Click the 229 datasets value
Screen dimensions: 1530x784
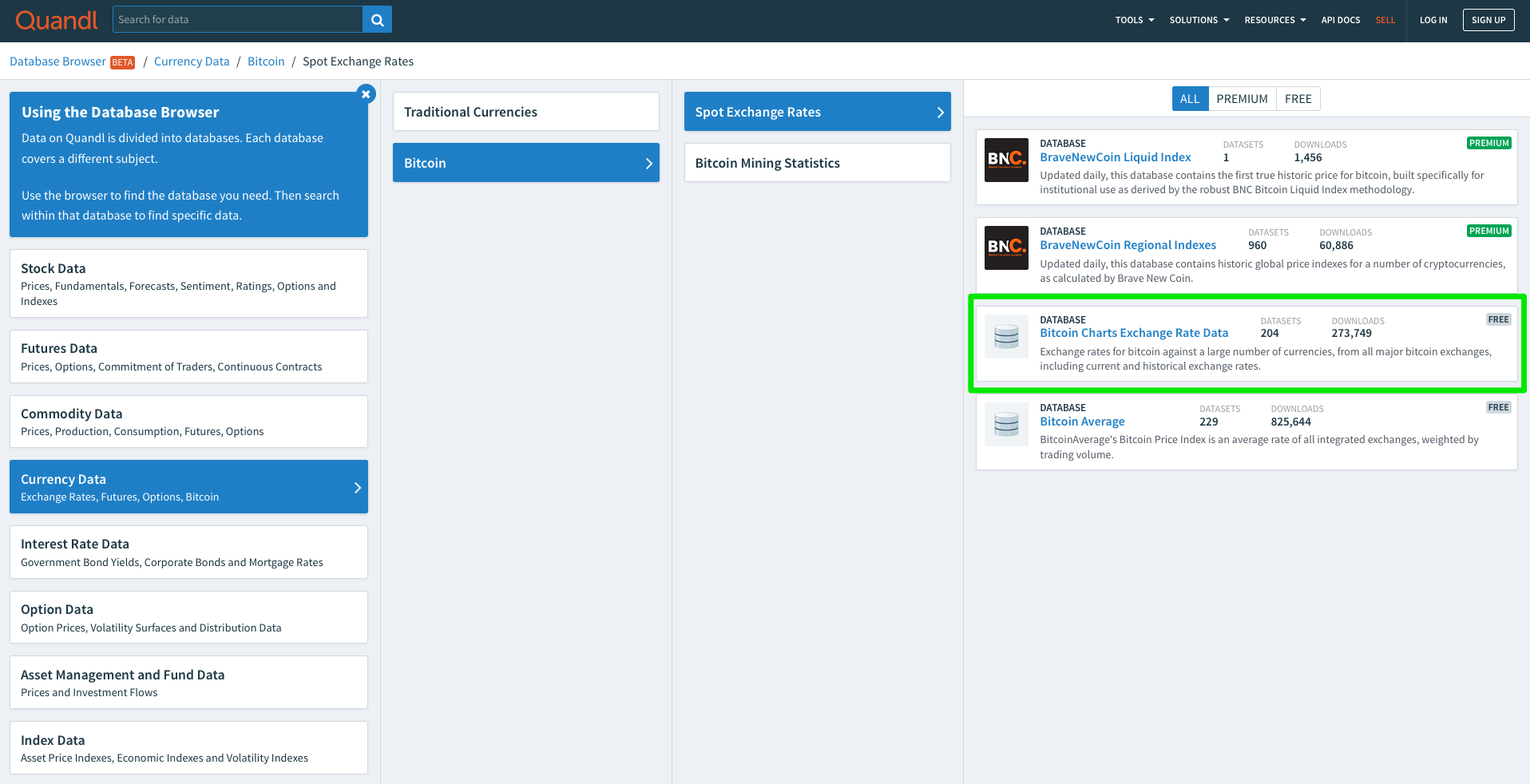tap(1209, 422)
